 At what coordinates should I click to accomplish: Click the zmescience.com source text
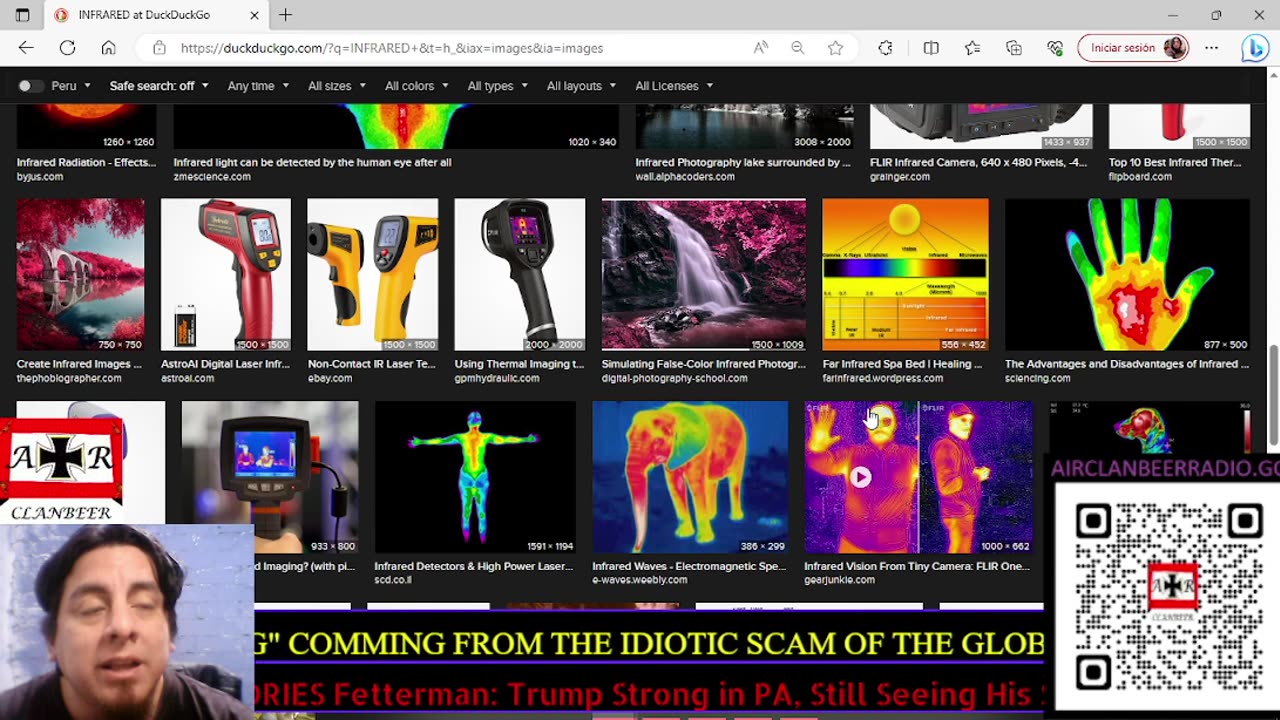pos(212,177)
